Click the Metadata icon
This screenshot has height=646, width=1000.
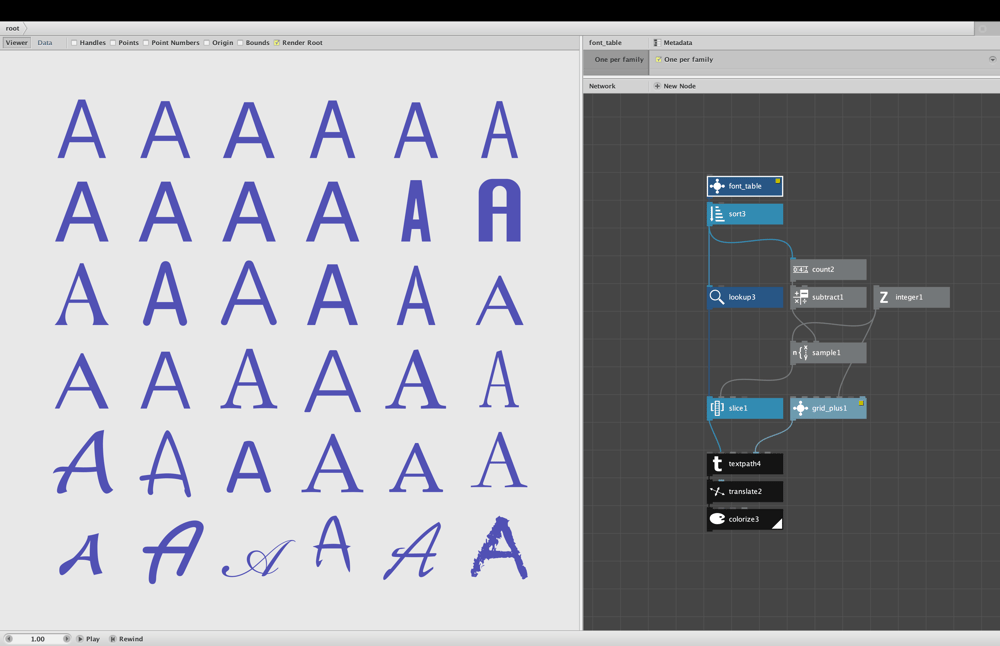[x=657, y=43]
